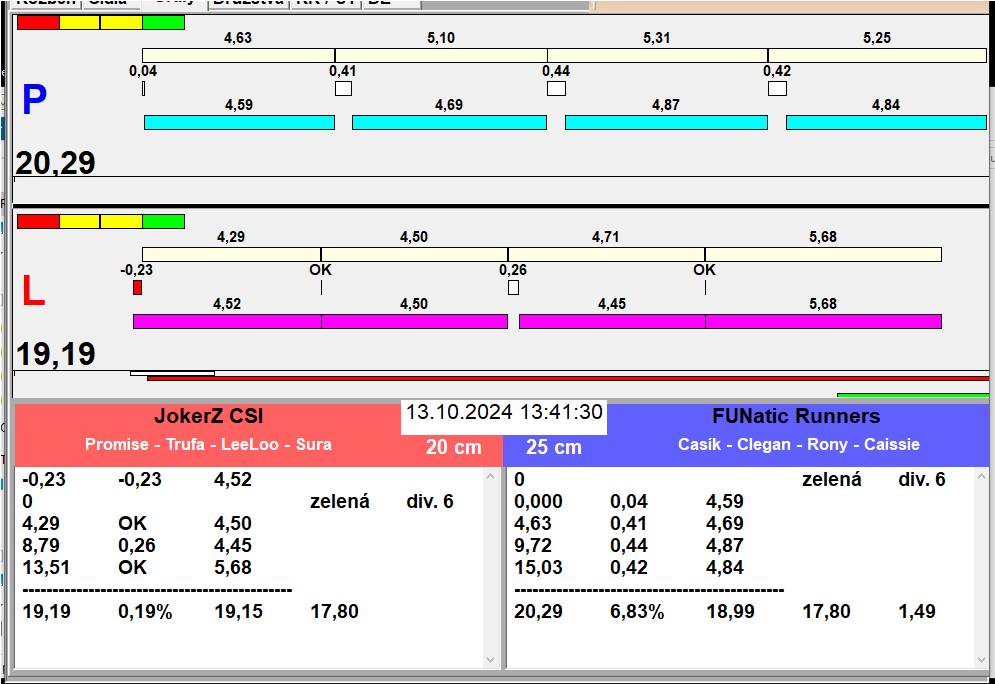Switch to the Družstva tab
Image resolution: width=995 pixels, height=684 pixels.
pos(248,3)
